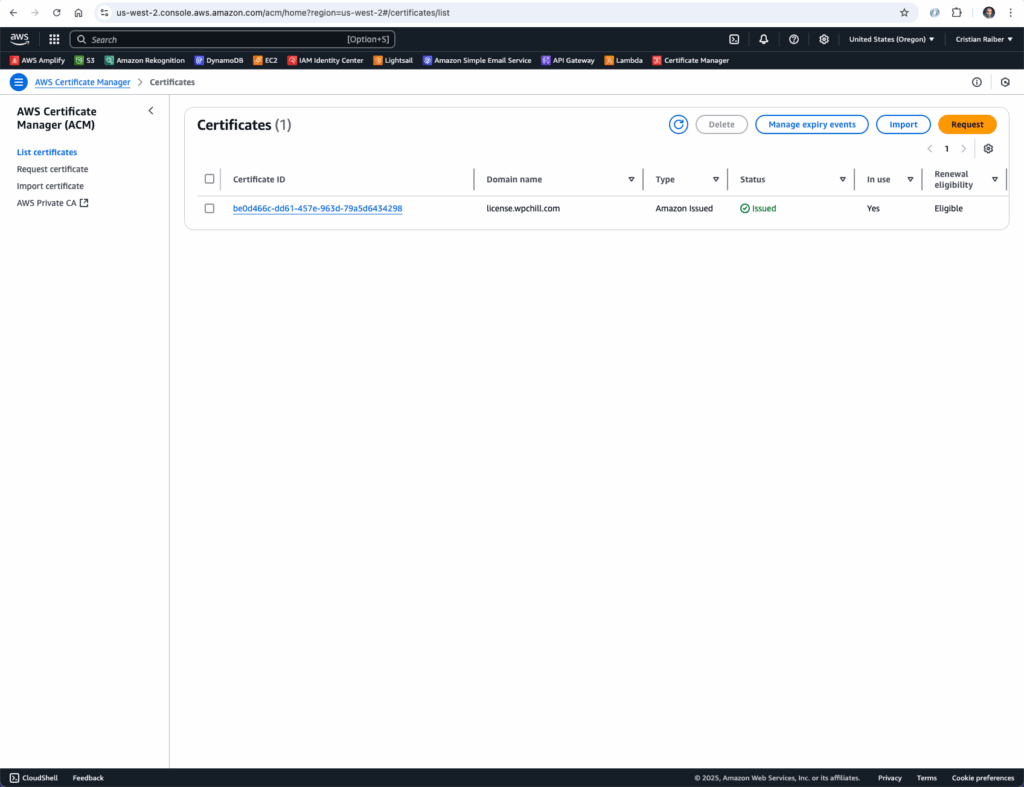The height and width of the screenshot is (787, 1024).
Task: Toggle the hamburger navigation menu icon
Action: [x=18, y=82]
